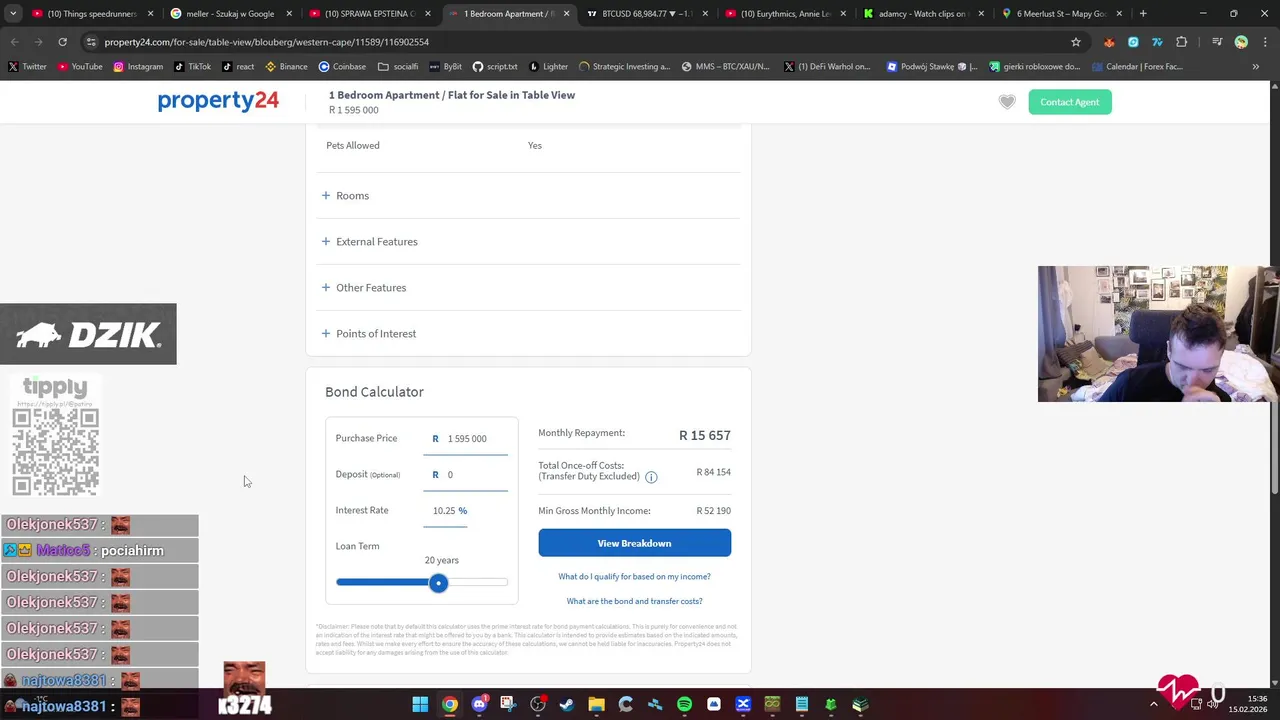The width and height of the screenshot is (1280, 720).
Task: Click the property24 logo
Action: tap(218, 101)
